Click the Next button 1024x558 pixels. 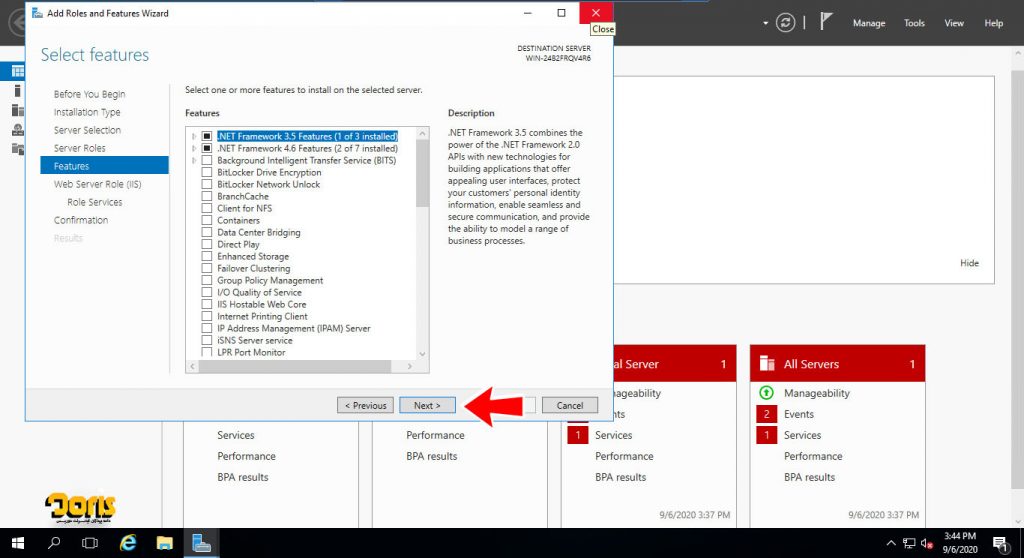427,405
